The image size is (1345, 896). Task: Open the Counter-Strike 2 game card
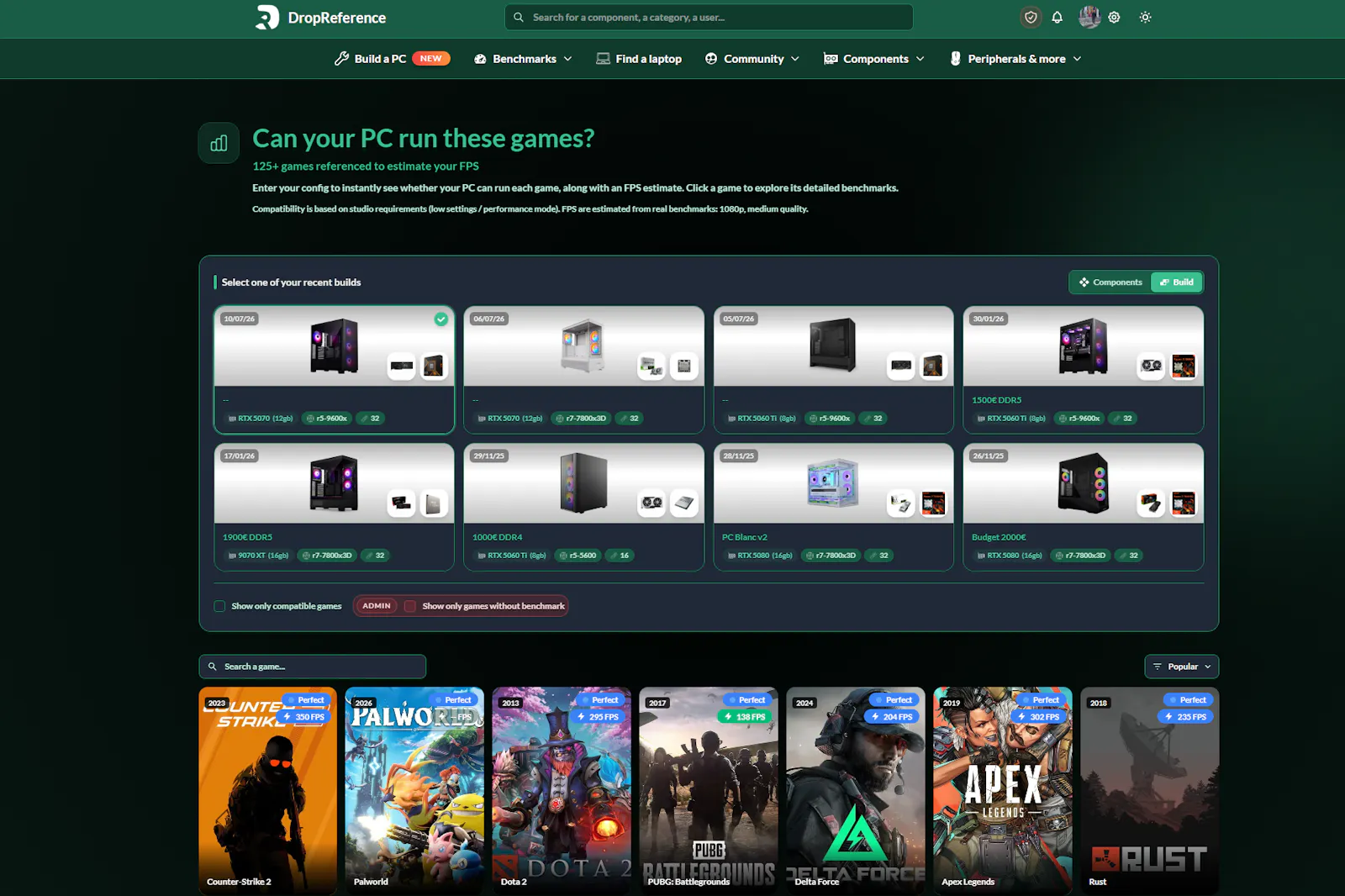coord(267,790)
